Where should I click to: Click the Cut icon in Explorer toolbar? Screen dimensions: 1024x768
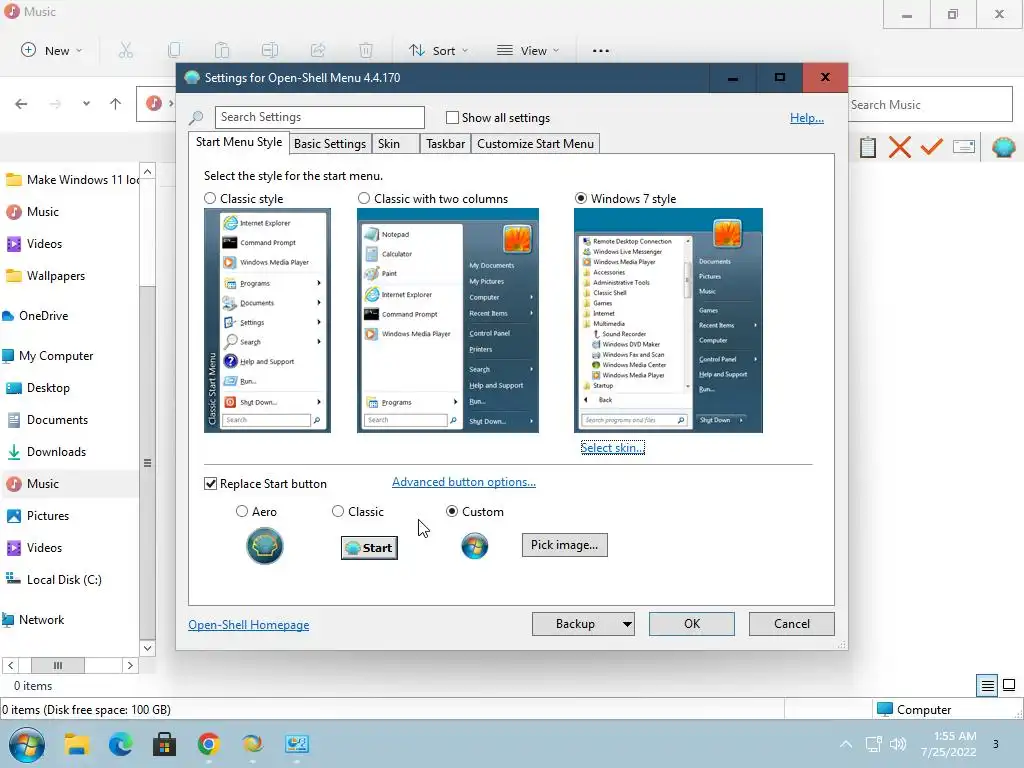click(x=125, y=50)
